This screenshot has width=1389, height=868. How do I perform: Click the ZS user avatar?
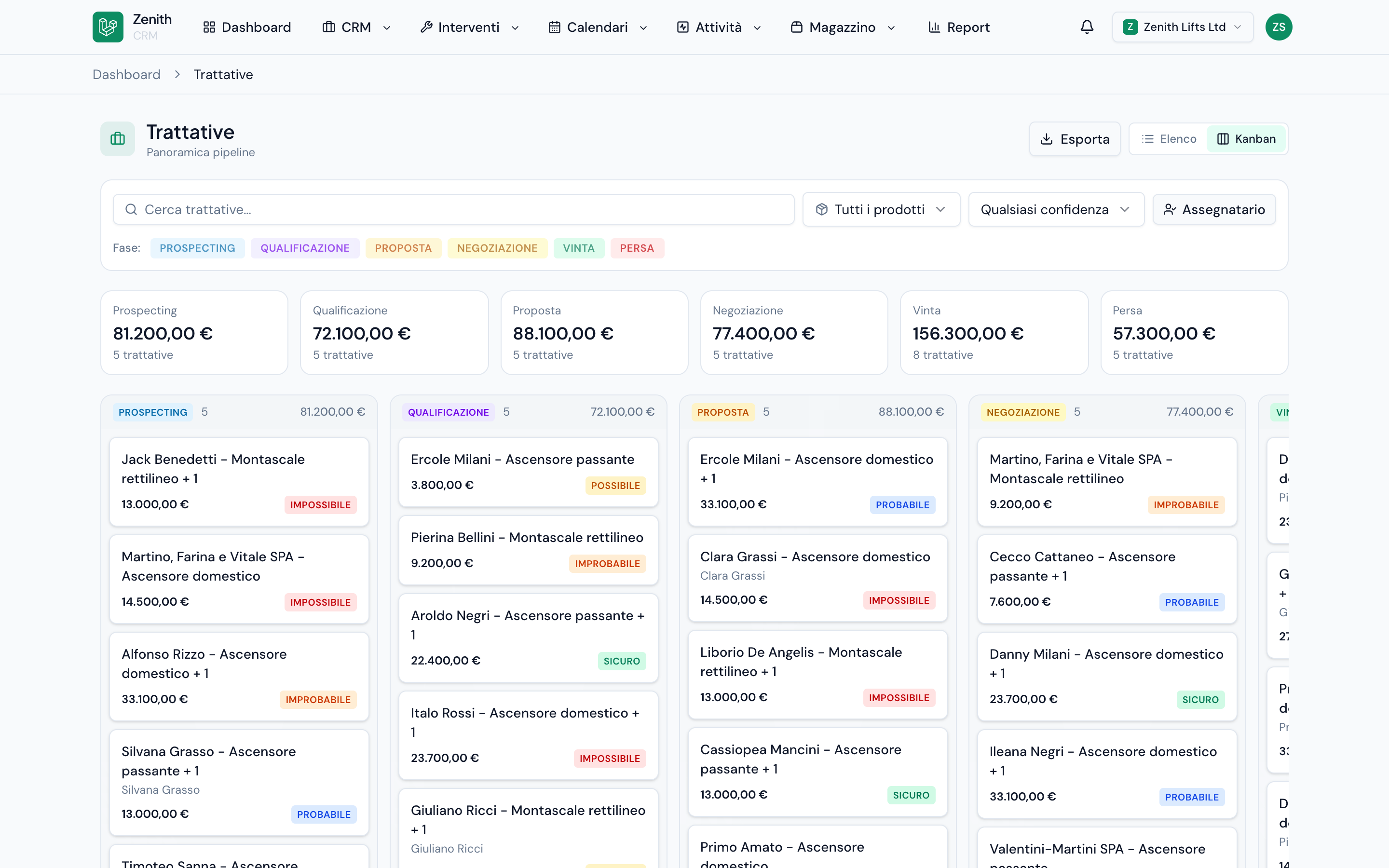(x=1278, y=27)
